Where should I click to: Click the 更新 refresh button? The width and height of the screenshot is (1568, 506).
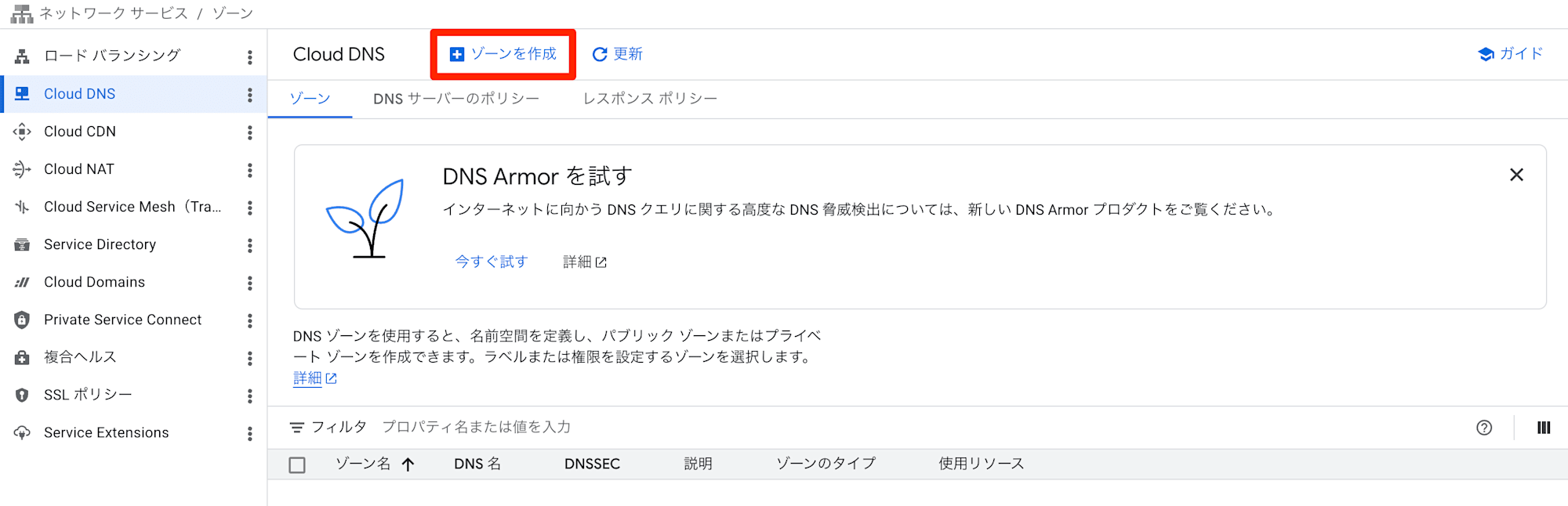click(x=617, y=54)
